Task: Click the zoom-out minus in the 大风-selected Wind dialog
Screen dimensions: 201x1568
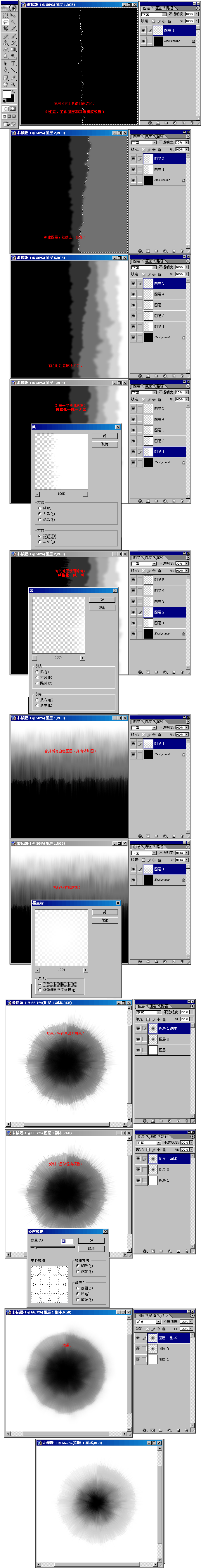Action: (x=37, y=494)
